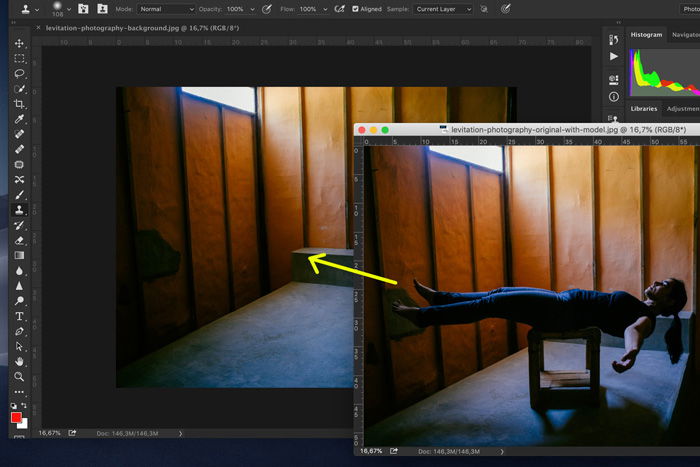This screenshot has width=700, height=467.
Task: Select the Crop tool
Action: point(19,104)
